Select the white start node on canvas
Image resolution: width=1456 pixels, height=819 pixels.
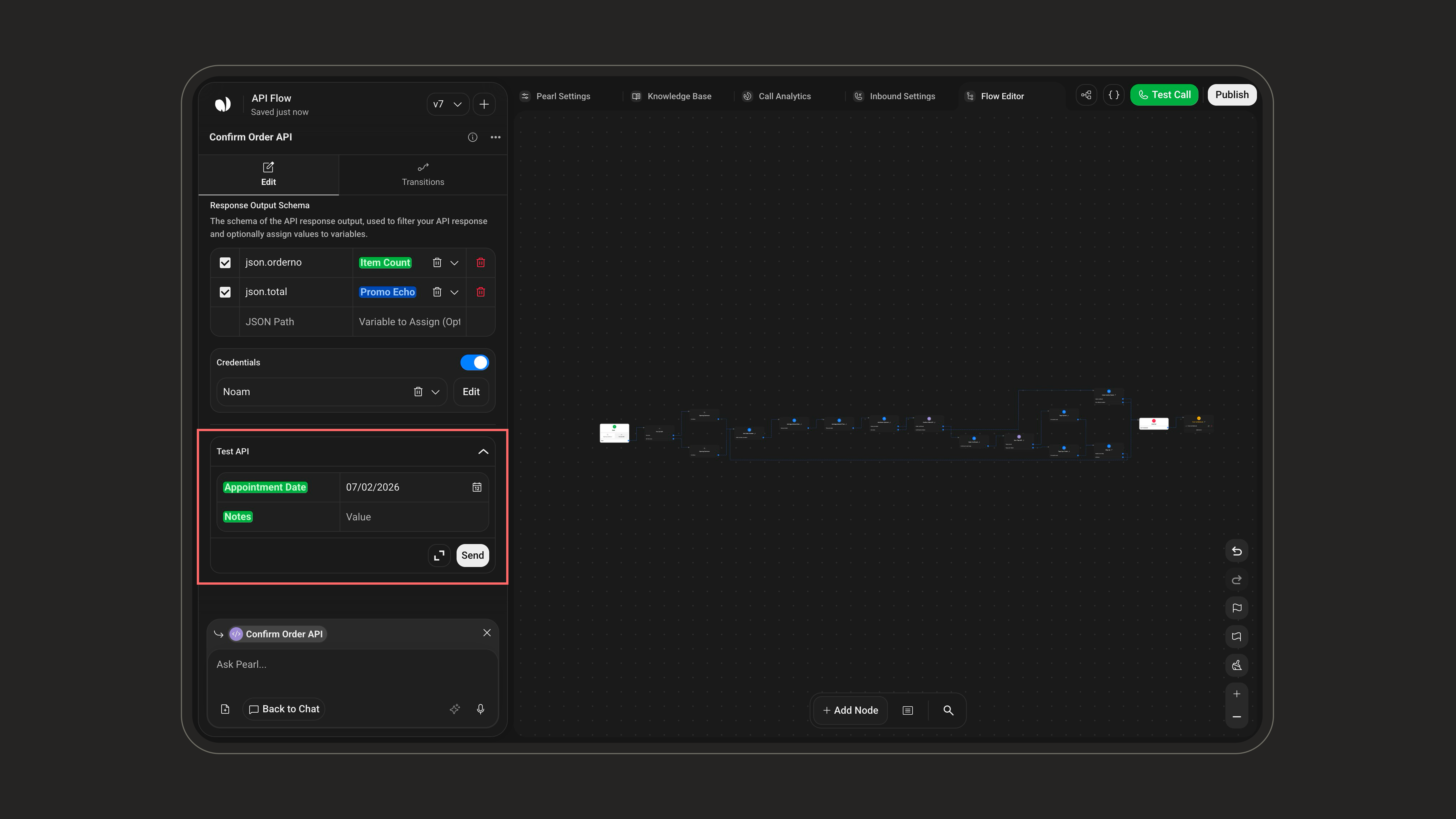614,433
